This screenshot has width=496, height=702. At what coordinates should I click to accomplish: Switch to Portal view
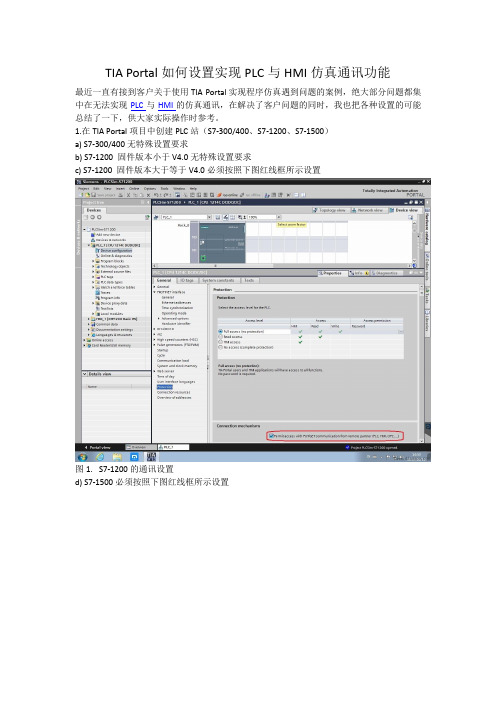(x=98, y=447)
